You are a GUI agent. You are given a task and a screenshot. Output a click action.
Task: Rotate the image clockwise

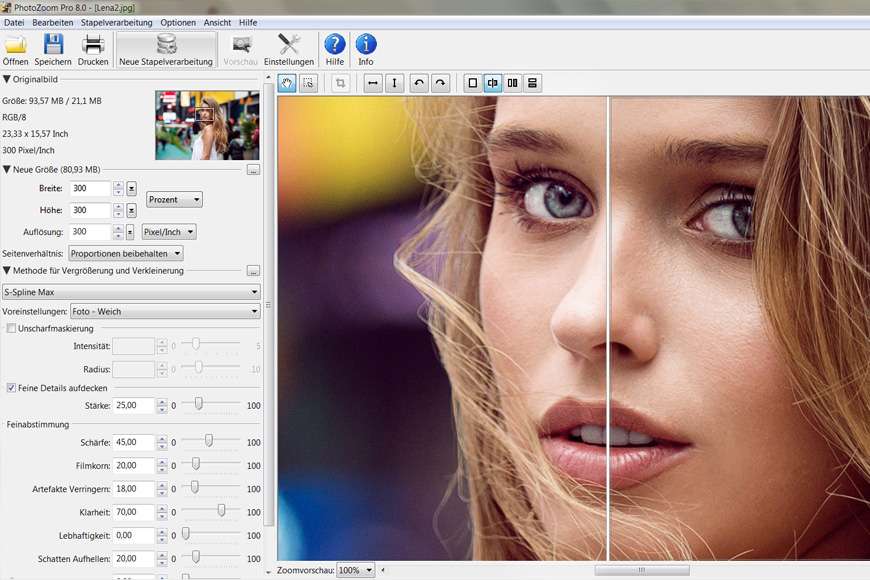(x=440, y=83)
